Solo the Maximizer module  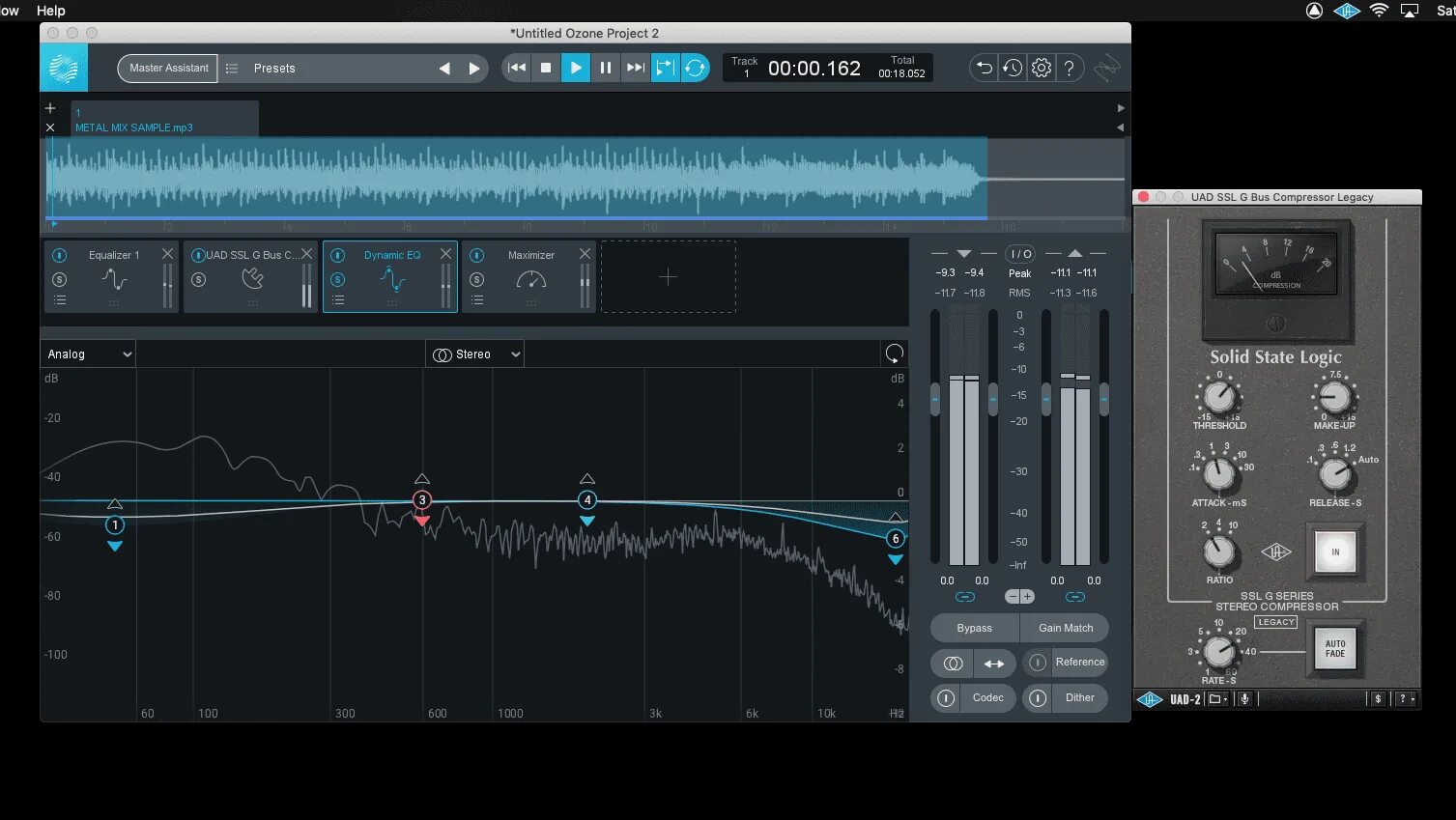(477, 279)
